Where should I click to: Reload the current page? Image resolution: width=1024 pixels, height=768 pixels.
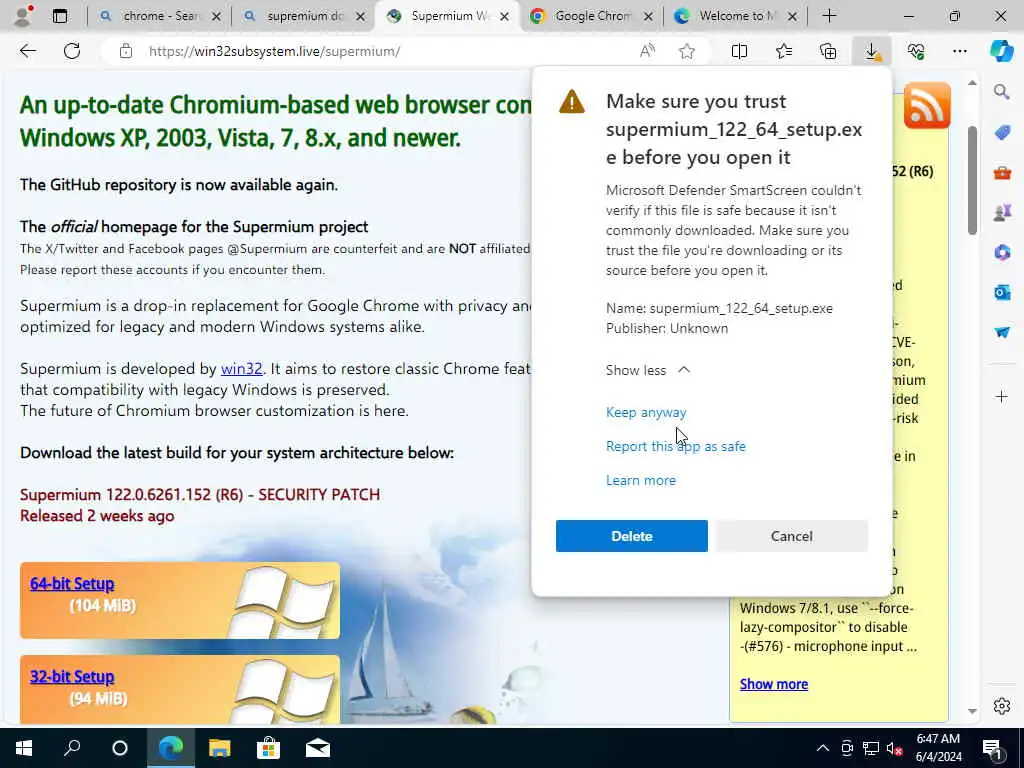tap(72, 51)
